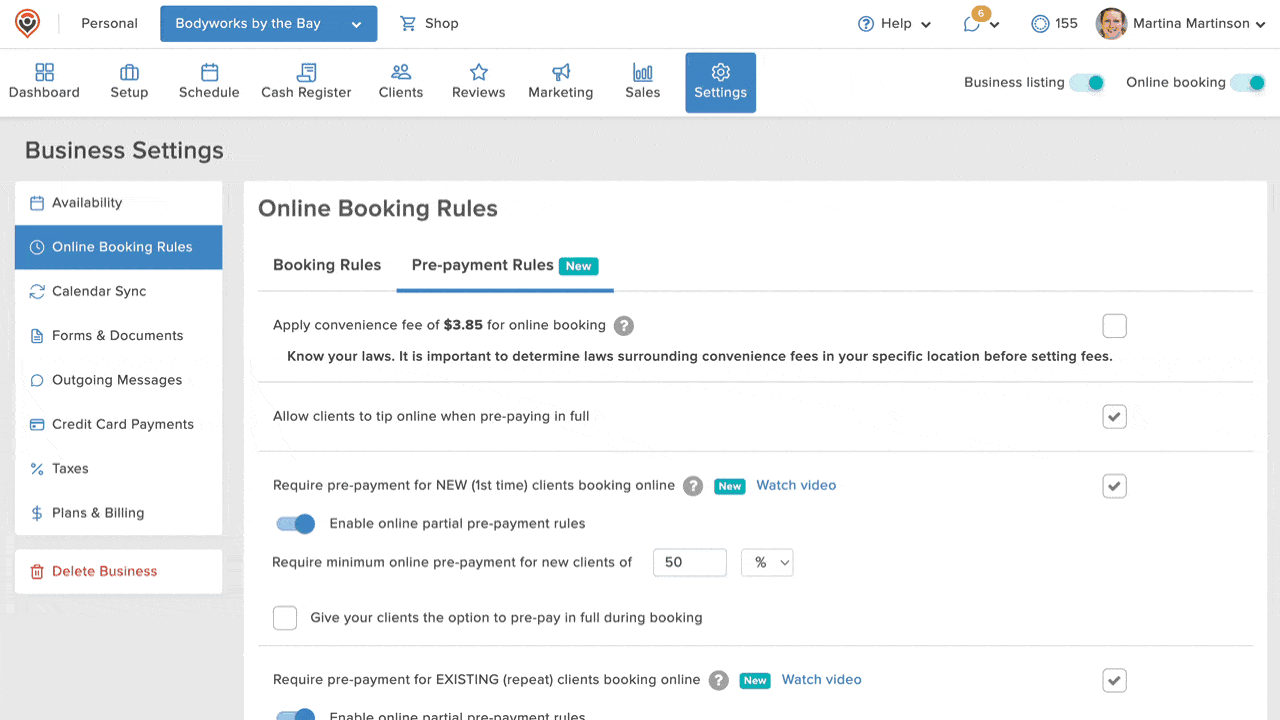Open the Setup briefcase icon
1280x720 pixels.
tap(129, 72)
